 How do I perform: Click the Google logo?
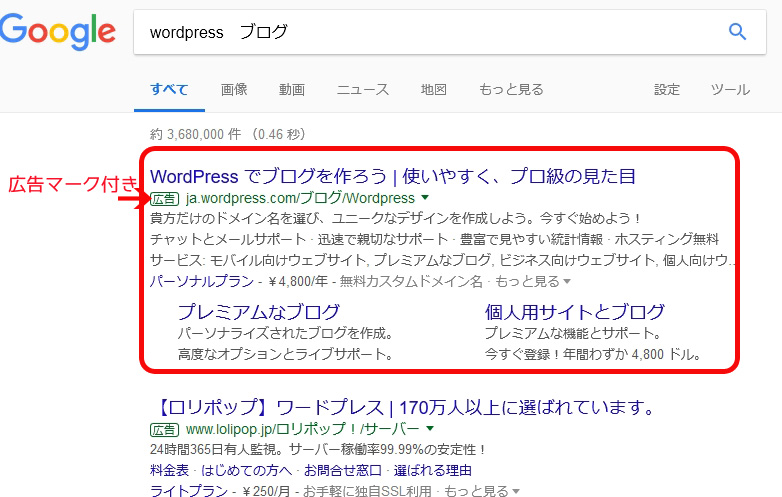tap(58, 31)
